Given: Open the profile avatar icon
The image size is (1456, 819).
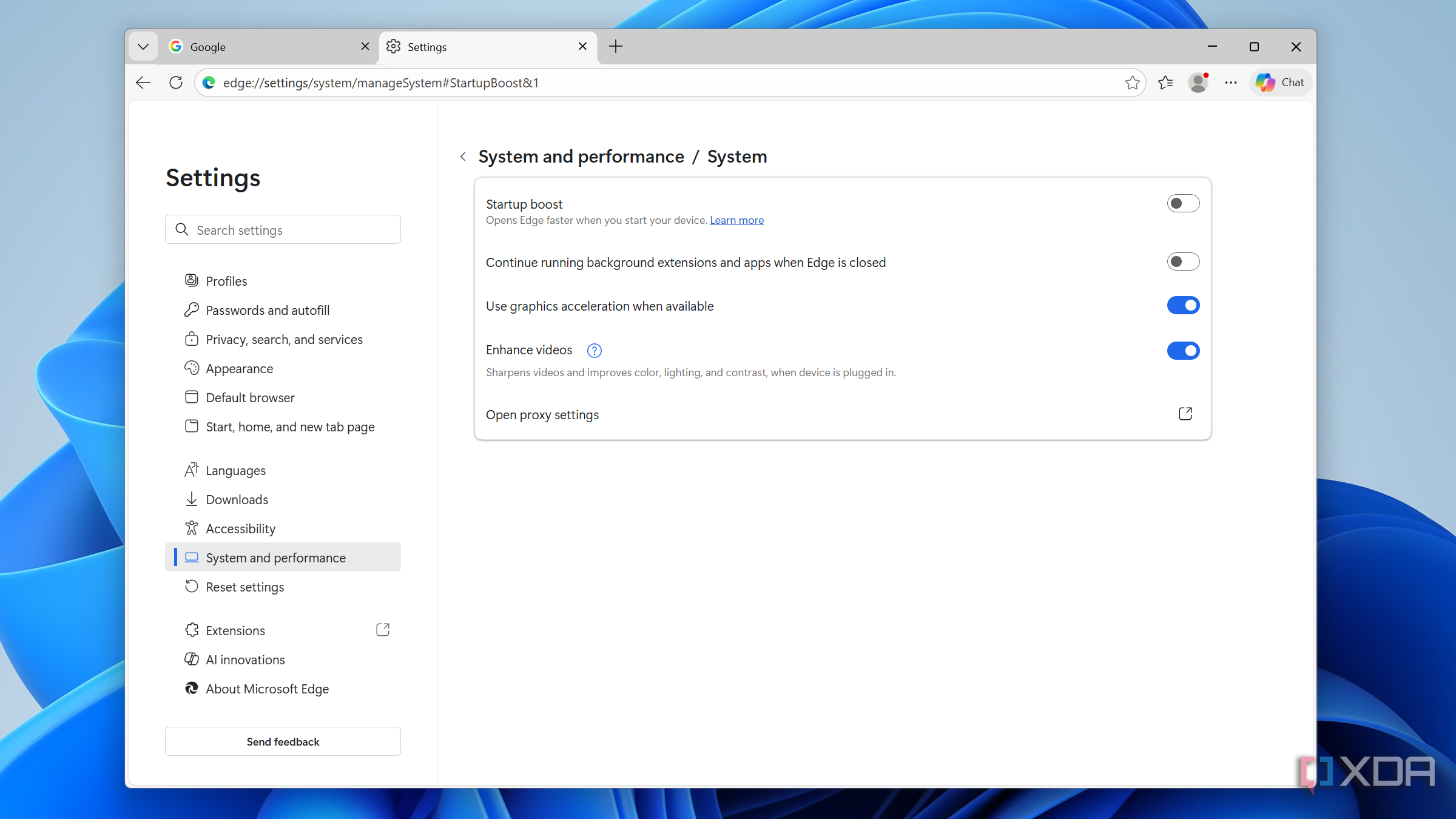Looking at the screenshot, I should pyautogui.click(x=1198, y=83).
